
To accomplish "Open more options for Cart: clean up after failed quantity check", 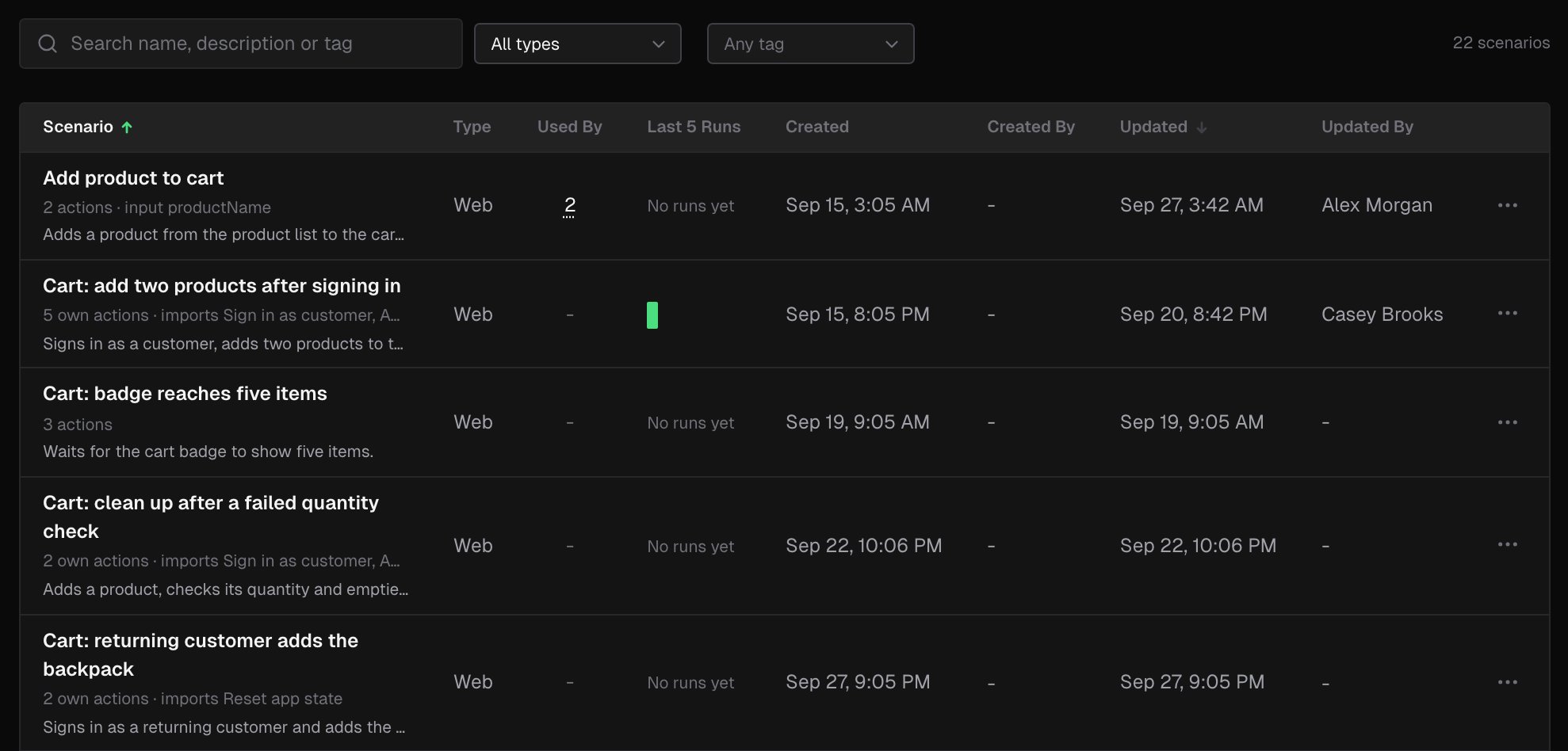I will click(1508, 544).
